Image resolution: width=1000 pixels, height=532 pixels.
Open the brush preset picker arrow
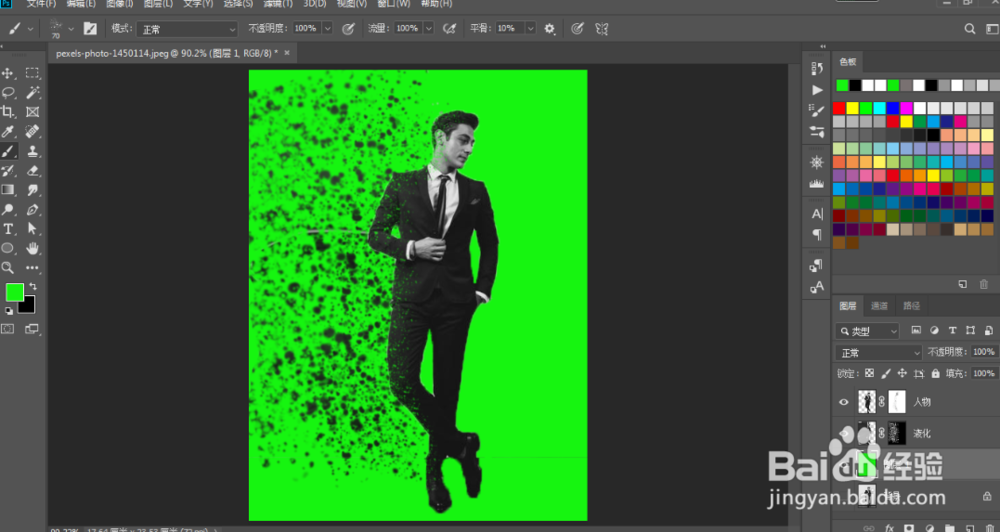coord(71,29)
